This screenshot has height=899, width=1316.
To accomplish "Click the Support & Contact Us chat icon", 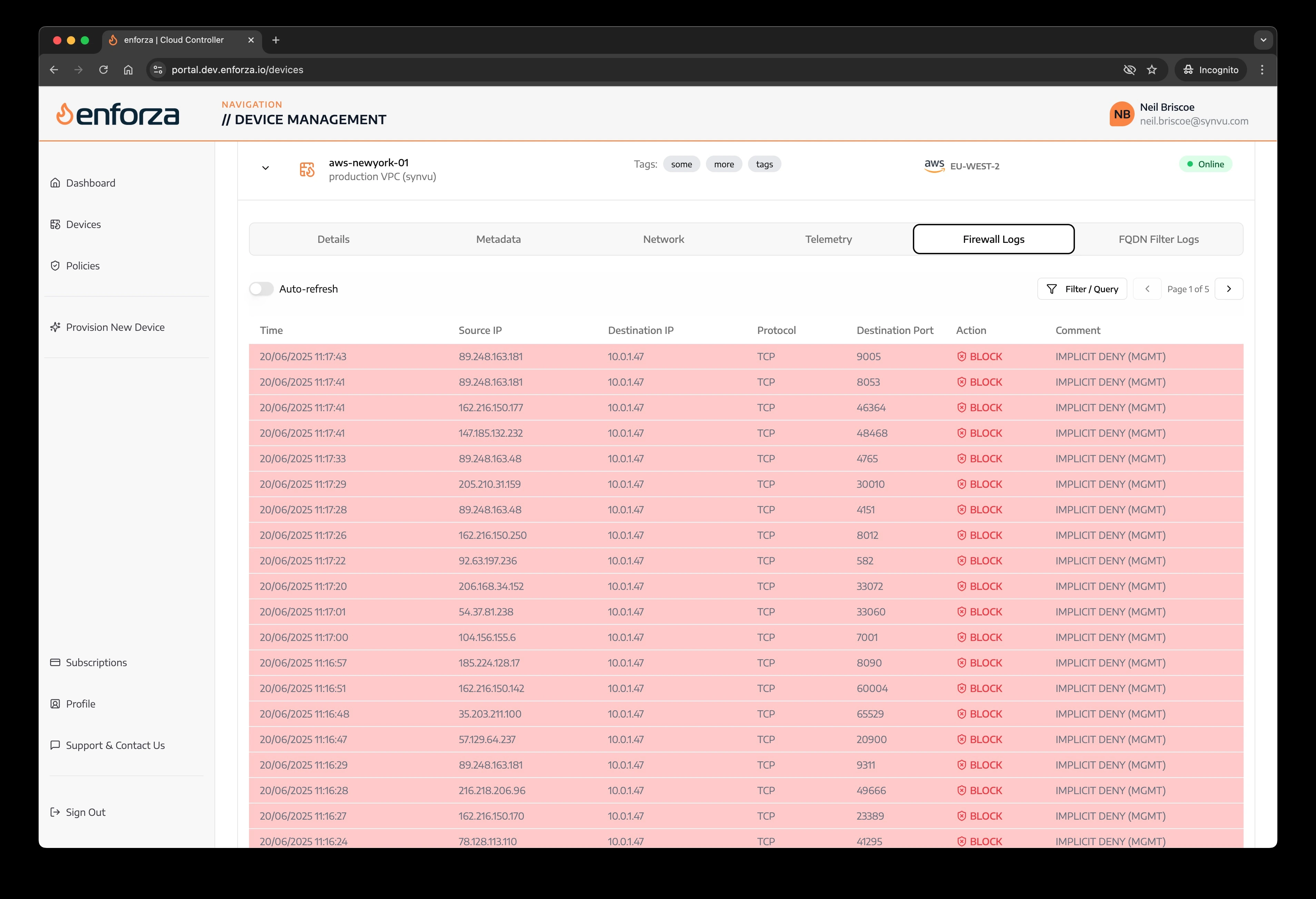I will pos(55,745).
